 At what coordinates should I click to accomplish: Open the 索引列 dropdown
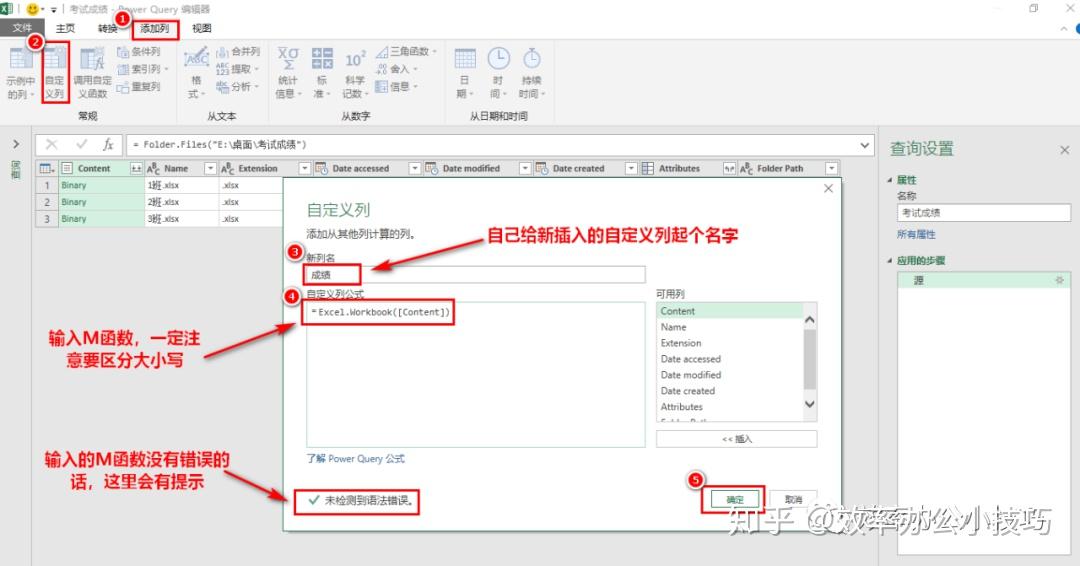point(142,69)
